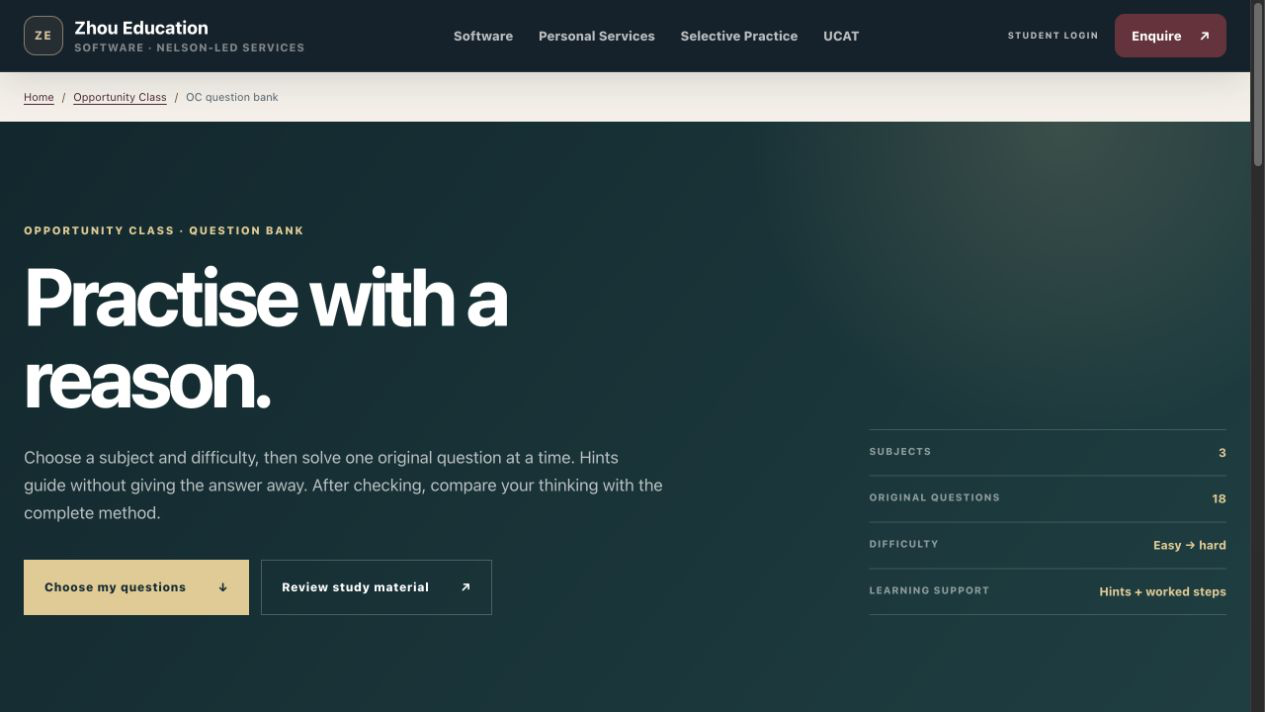Image resolution: width=1265 pixels, height=712 pixels.
Task: Click the Enquire button
Action: [1170, 36]
